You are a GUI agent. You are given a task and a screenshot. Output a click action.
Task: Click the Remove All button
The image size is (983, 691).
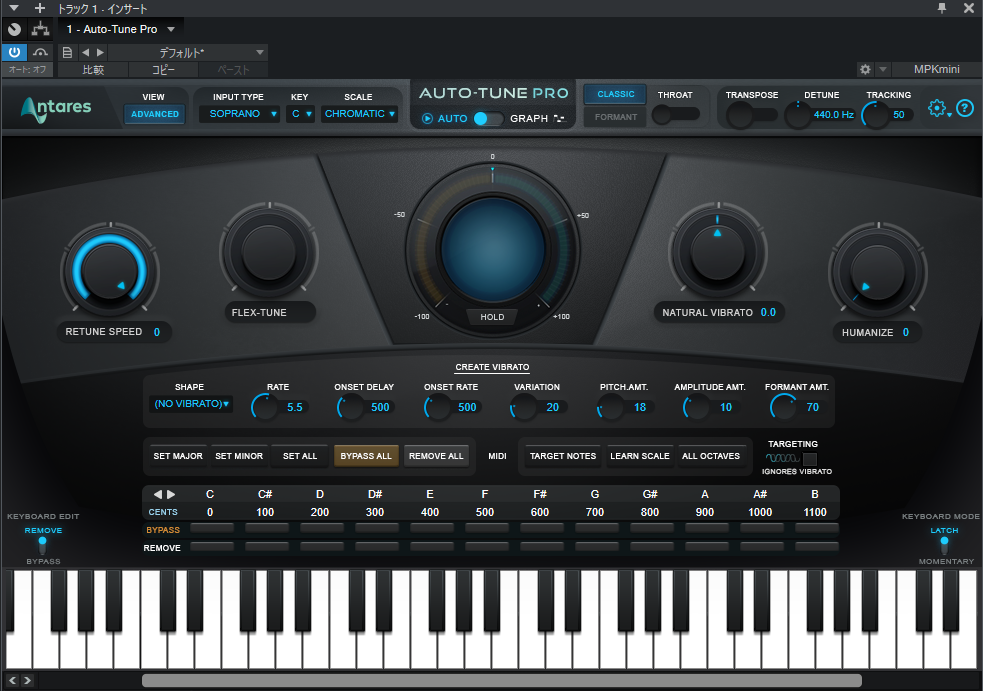tap(436, 456)
